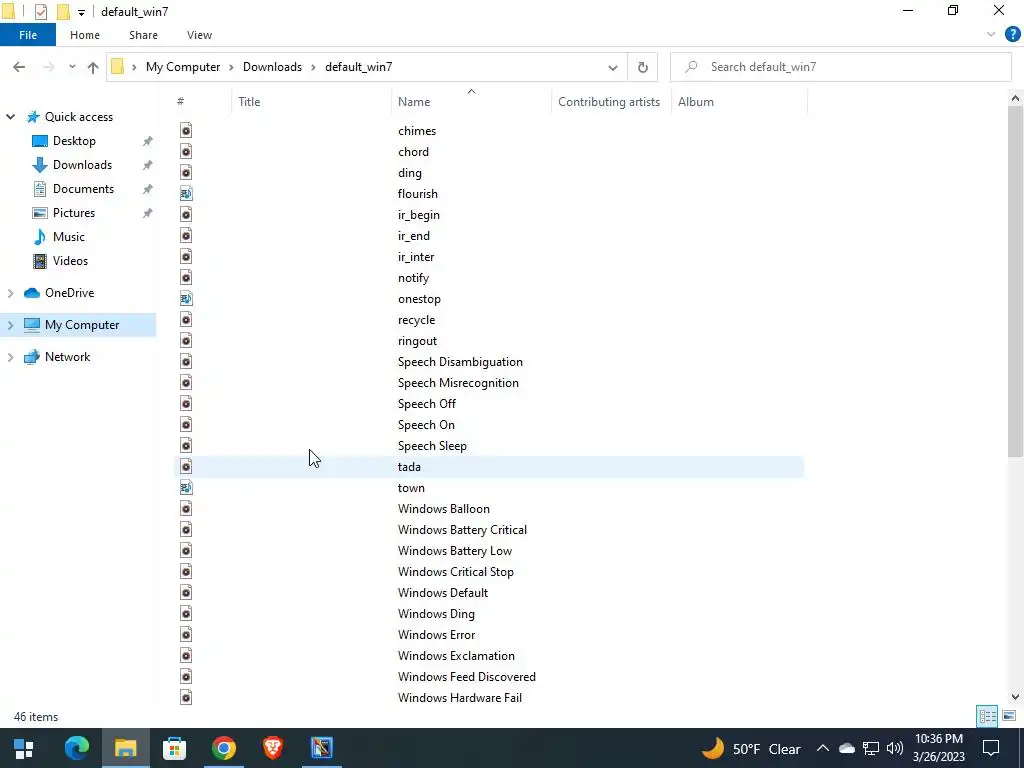Open address bar history dropdown
Screen dimensions: 1024x768
[x=613, y=67]
